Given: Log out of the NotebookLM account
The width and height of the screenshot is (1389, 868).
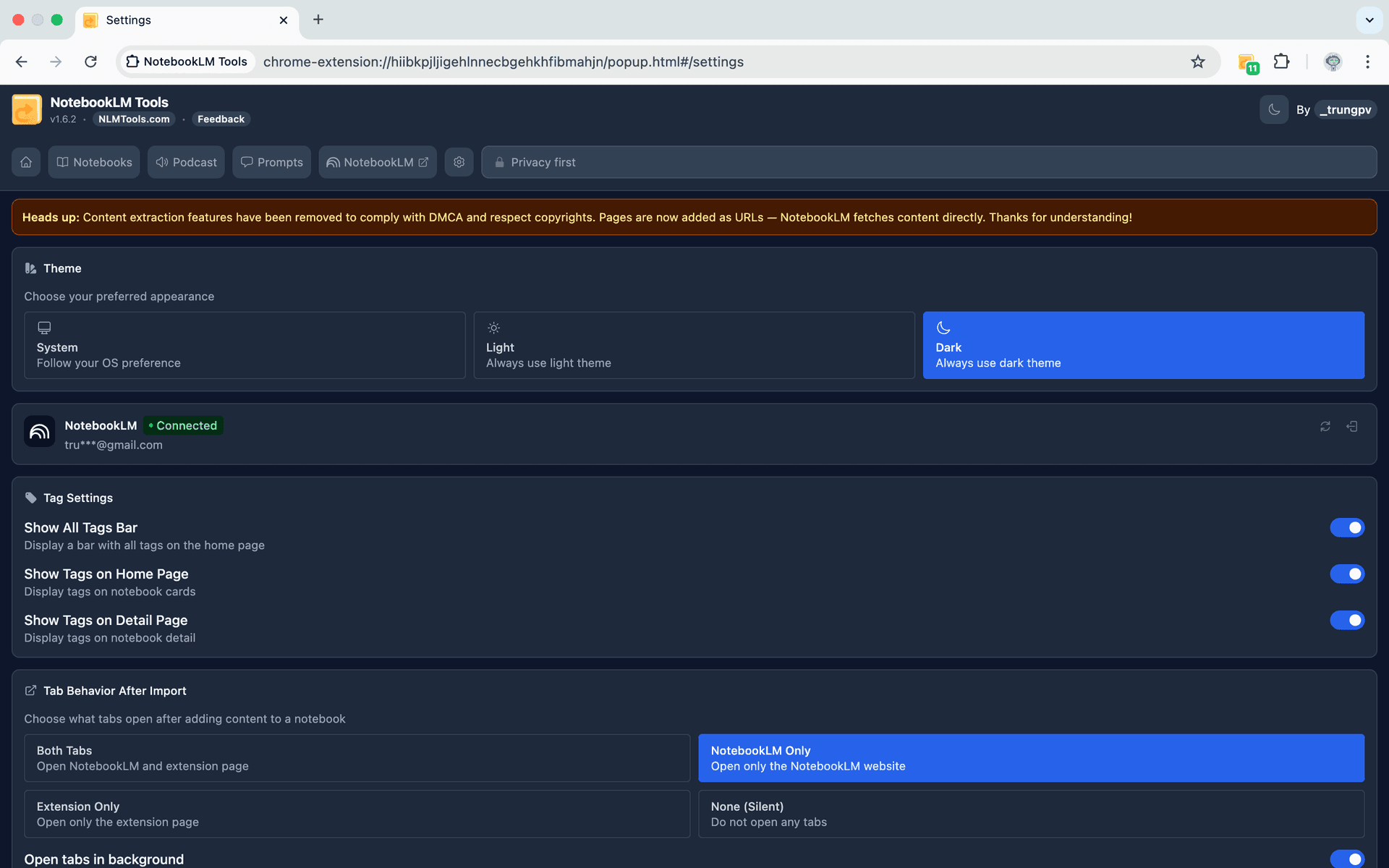Looking at the screenshot, I should pos(1352,427).
